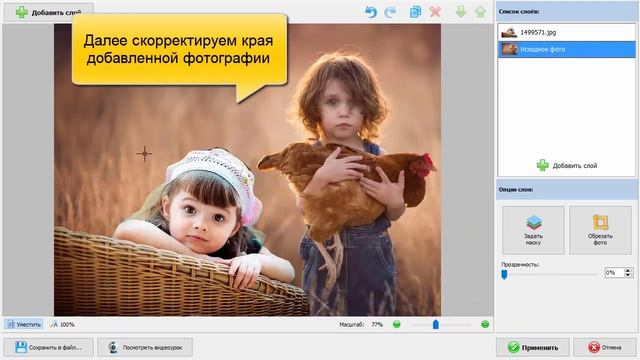Click the redo arrow icon
Screen dimensions: 640x360
click(x=390, y=12)
